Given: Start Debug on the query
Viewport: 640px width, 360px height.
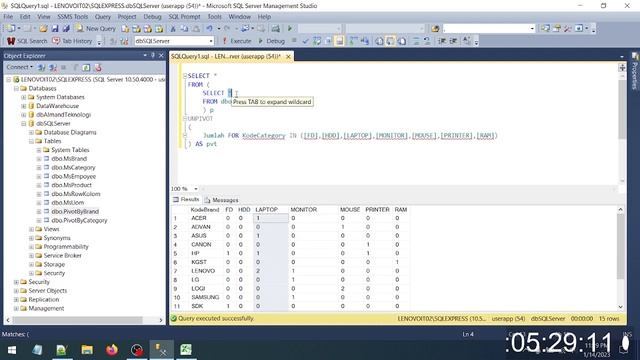Looking at the screenshot, I should click(271, 41).
